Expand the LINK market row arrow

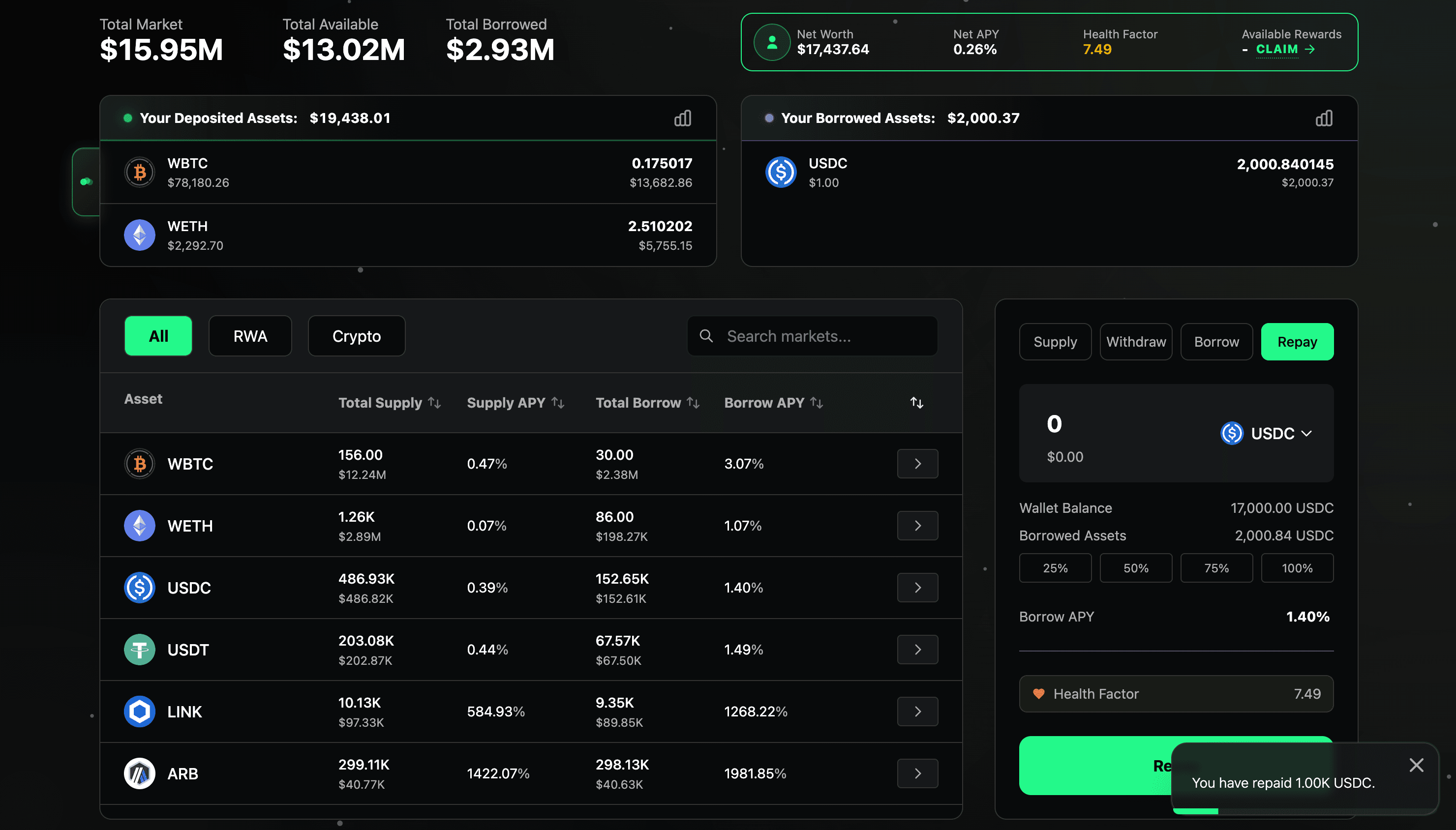pos(917,711)
